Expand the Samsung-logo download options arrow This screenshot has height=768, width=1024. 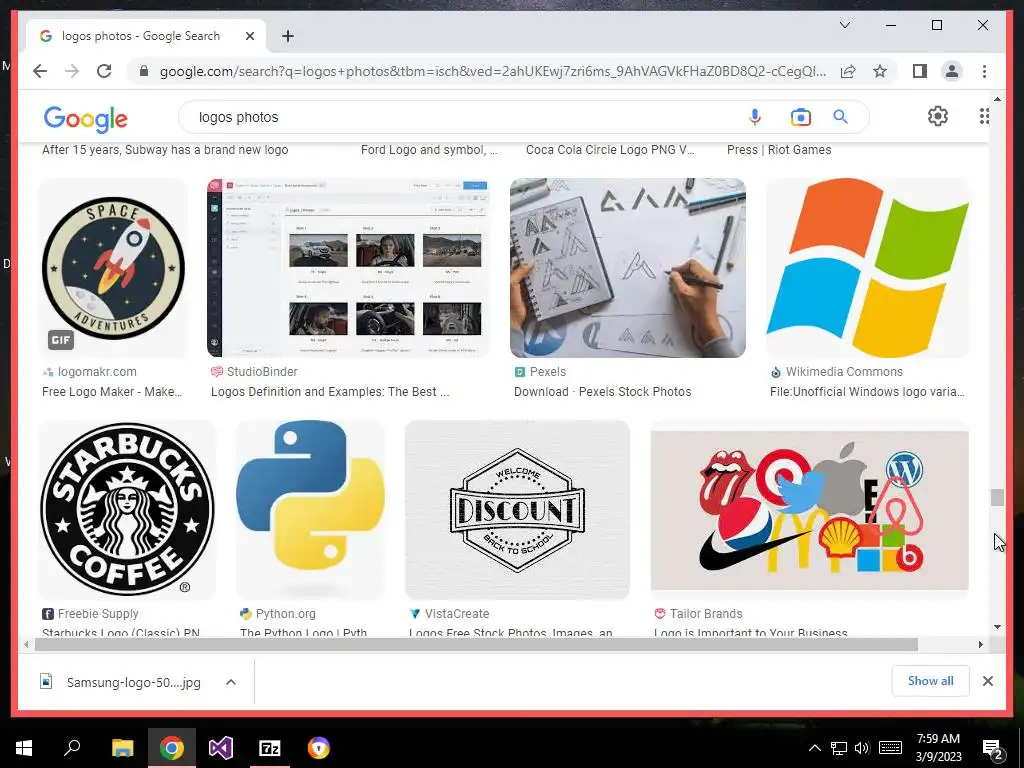point(231,682)
